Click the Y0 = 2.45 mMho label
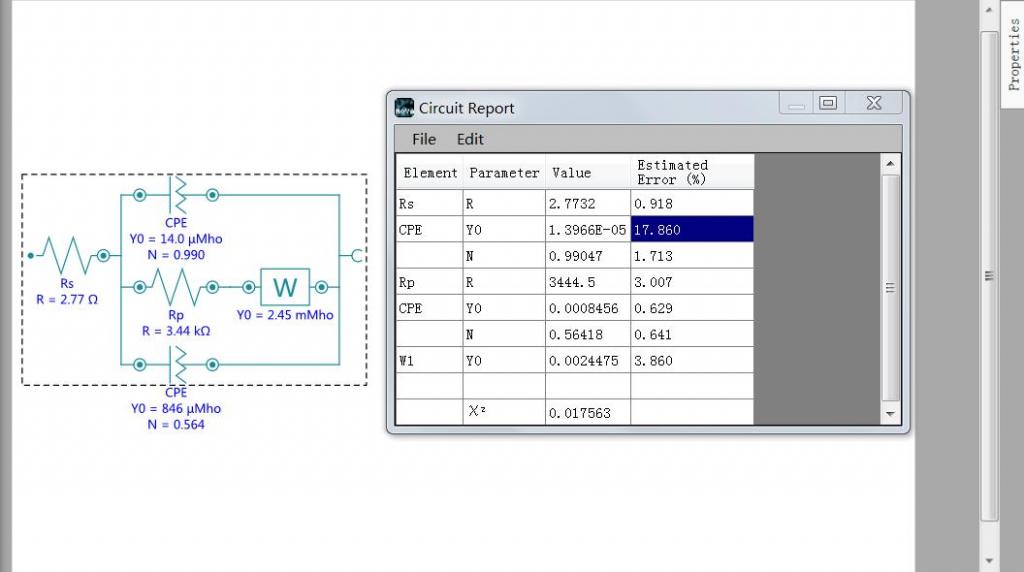Viewport: 1024px width, 572px height. click(x=285, y=315)
